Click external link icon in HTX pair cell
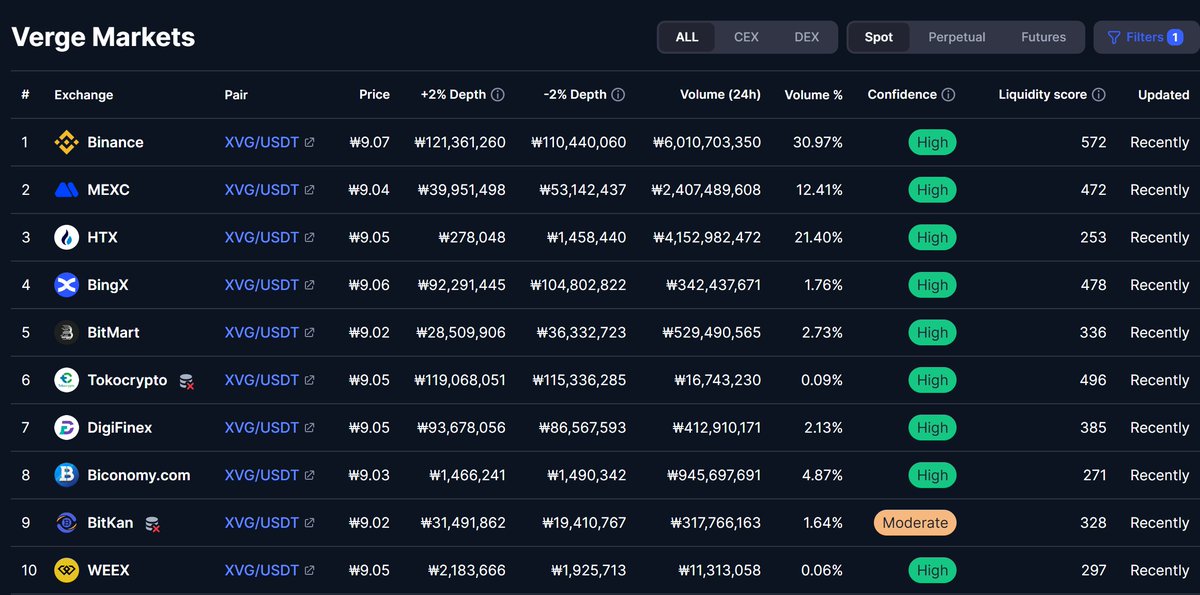The width and height of the screenshot is (1200, 595). 310,238
